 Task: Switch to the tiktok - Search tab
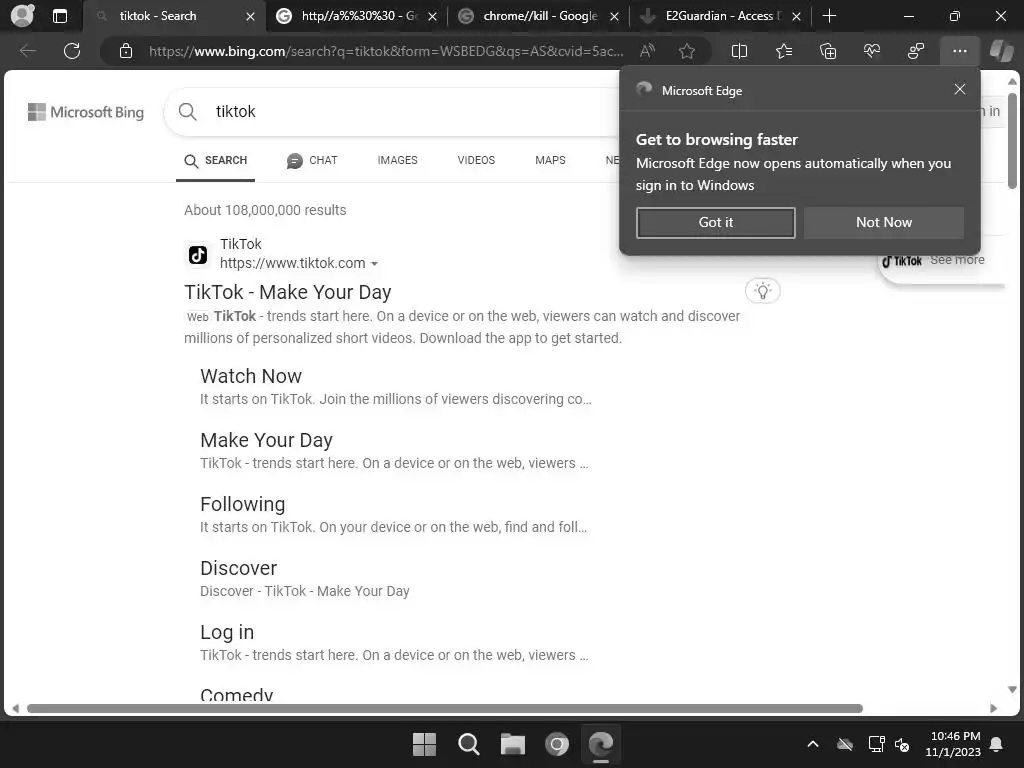coord(158,16)
